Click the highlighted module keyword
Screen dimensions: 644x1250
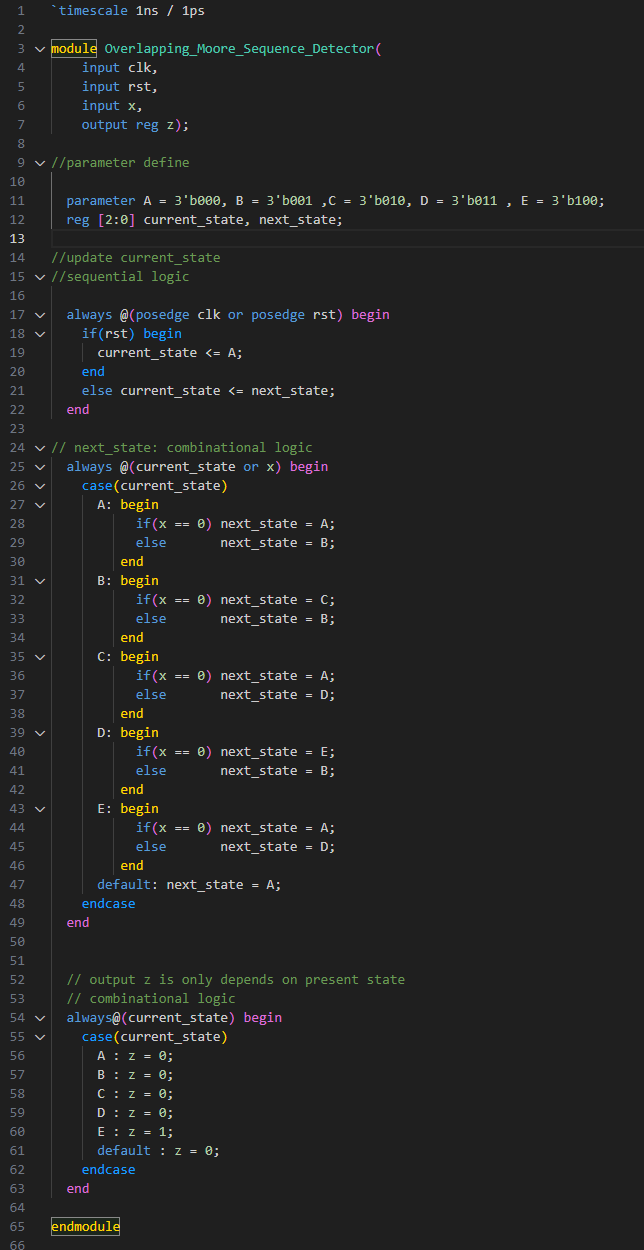[x=74, y=49]
